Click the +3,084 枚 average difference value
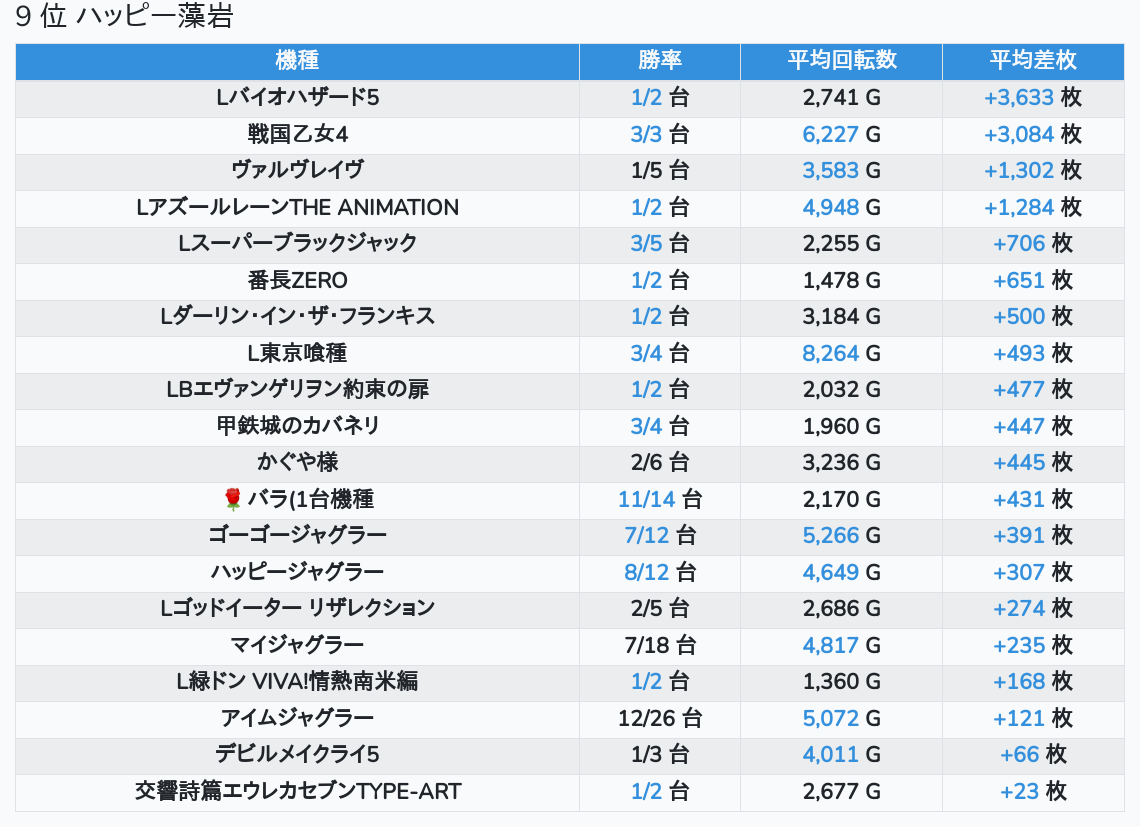 click(x=1033, y=134)
